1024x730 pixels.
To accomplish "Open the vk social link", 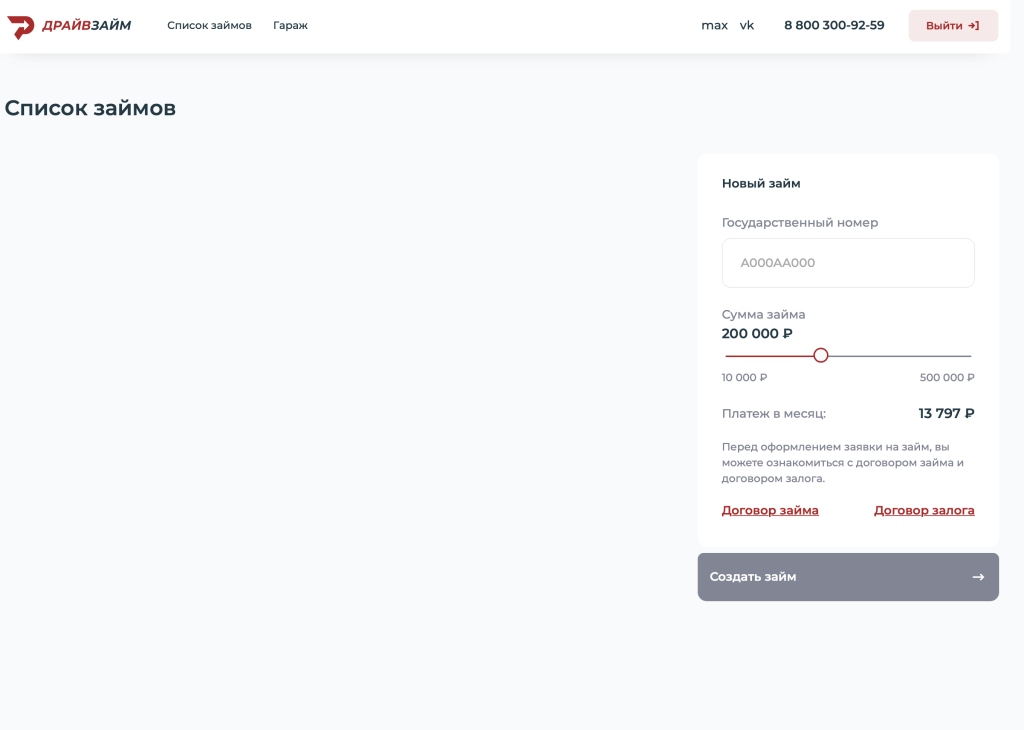I will (747, 26).
